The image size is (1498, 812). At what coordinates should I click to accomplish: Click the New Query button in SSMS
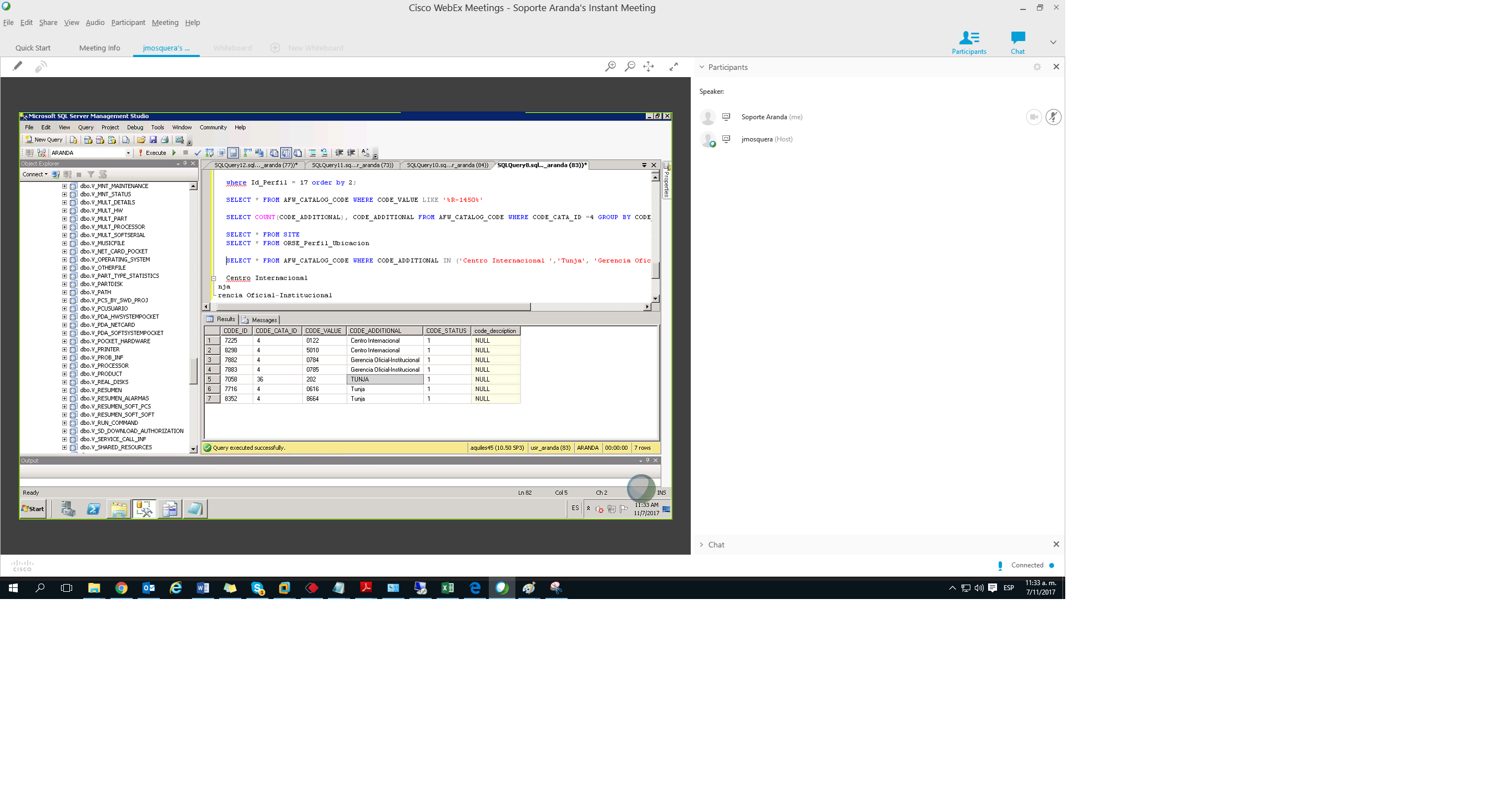click(44, 140)
